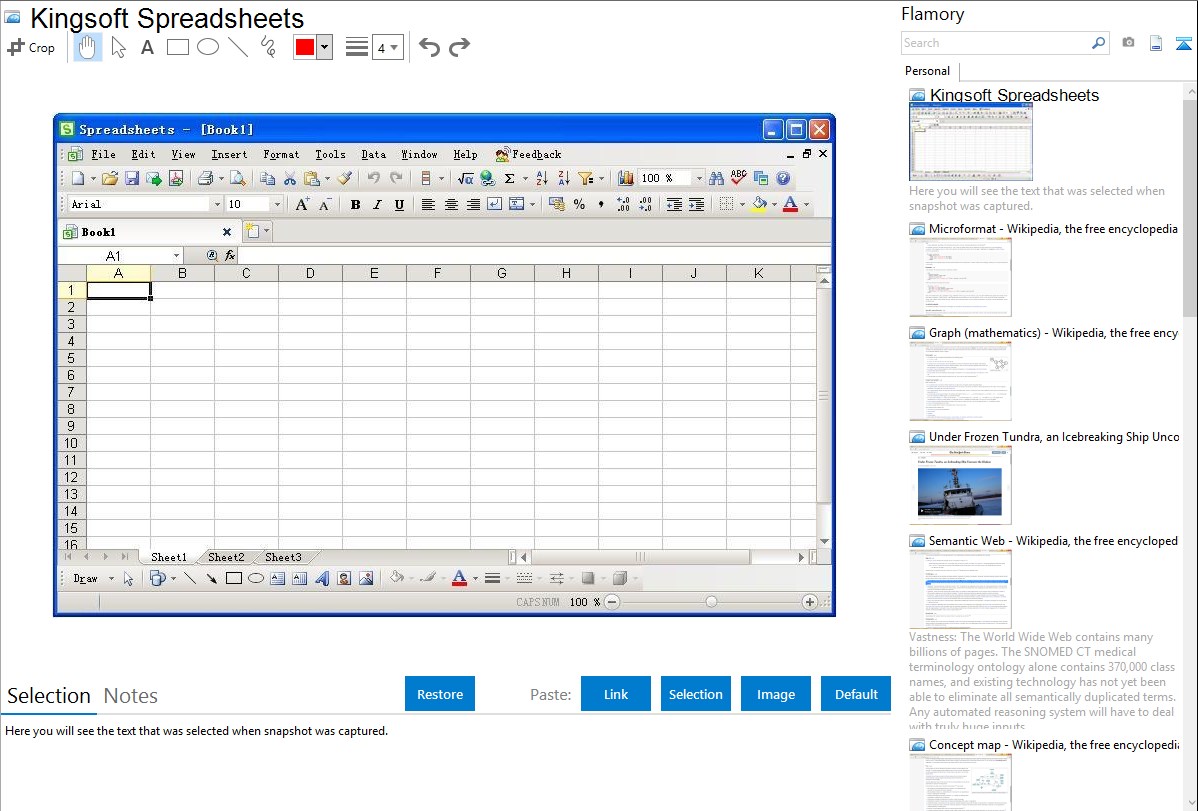This screenshot has height=811, width=1198.
Task: Select the Crop tool
Action: click(31, 47)
